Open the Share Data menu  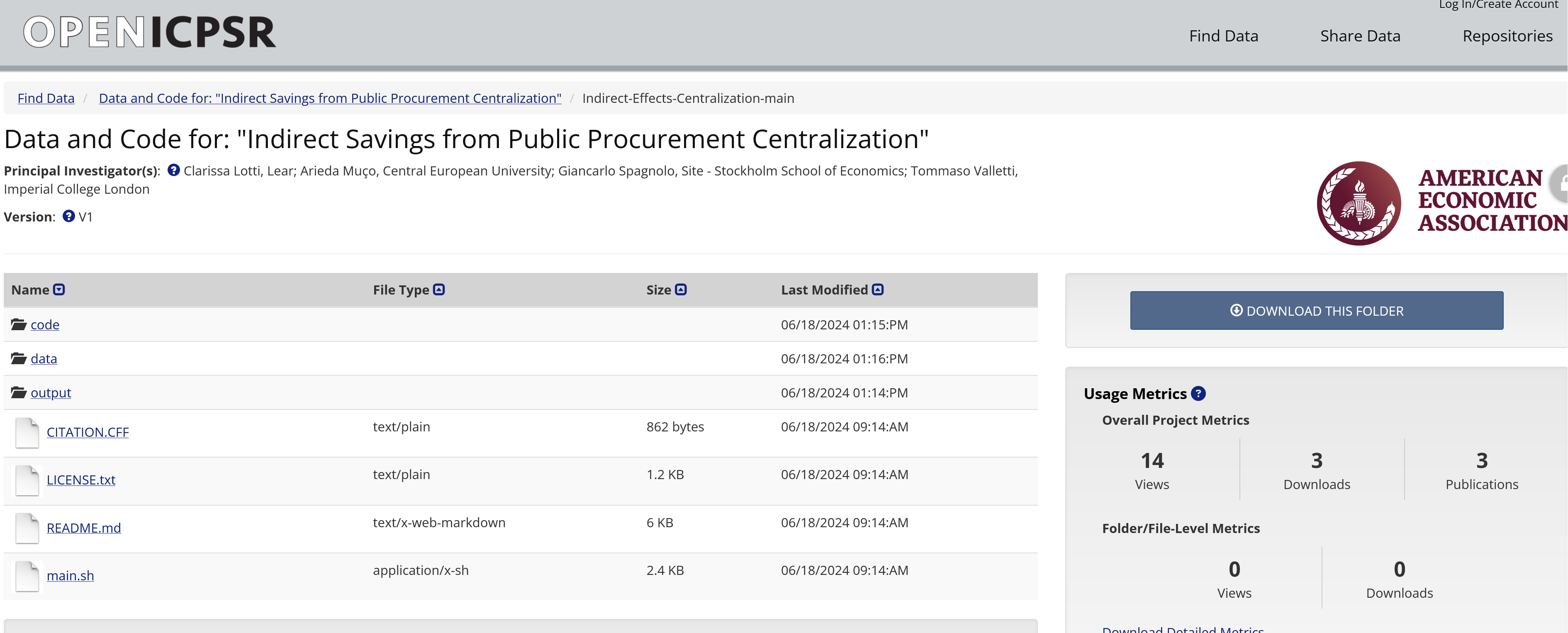[x=1359, y=36]
